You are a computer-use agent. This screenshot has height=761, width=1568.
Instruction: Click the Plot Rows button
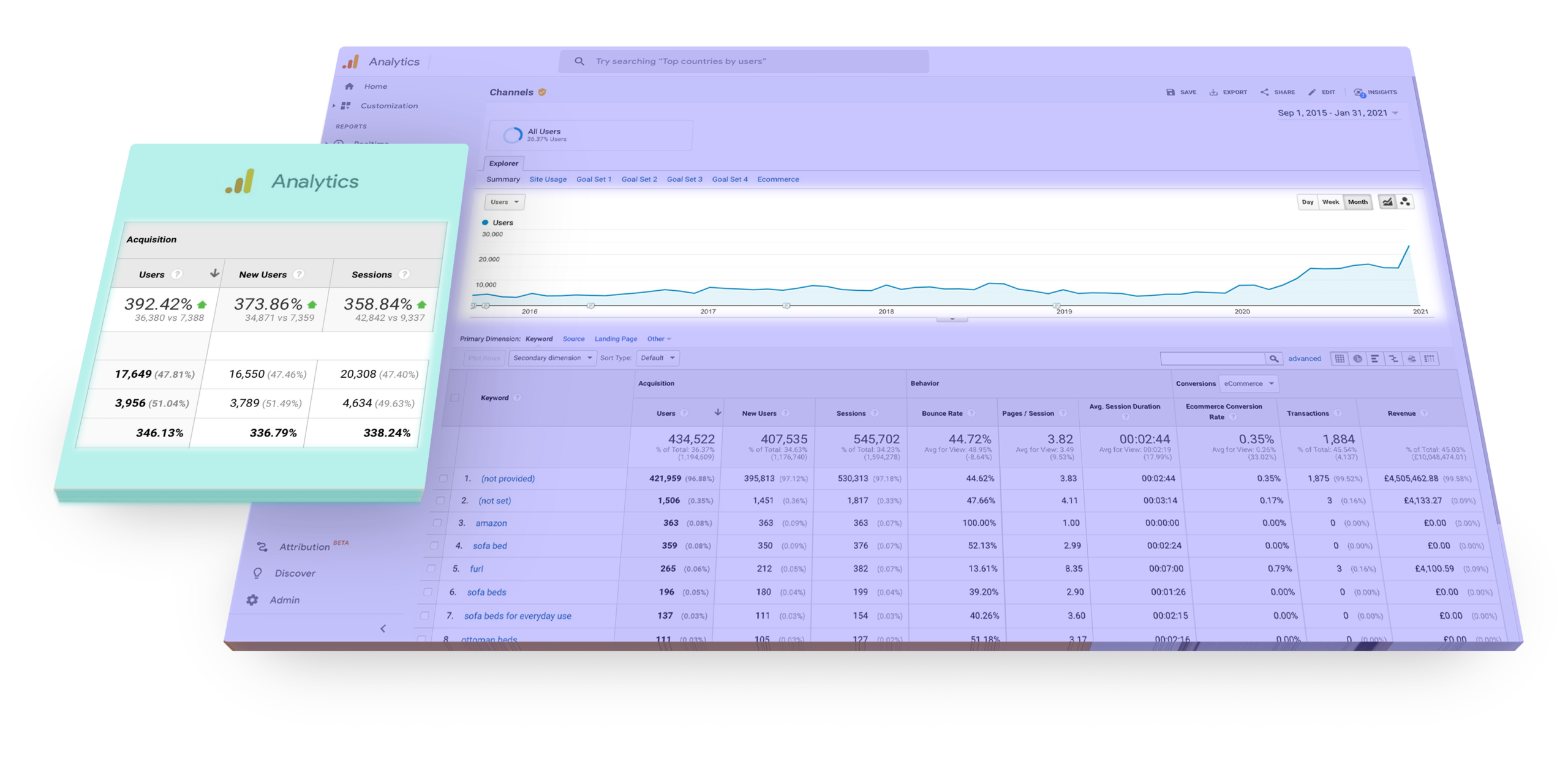(483, 358)
